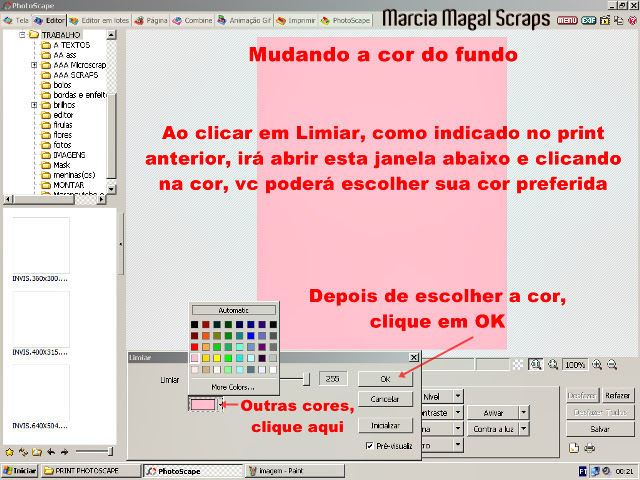Open the pink color dropdown arrow
Image resolution: width=640 pixels, height=480 pixels.
click(x=221, y=405)
